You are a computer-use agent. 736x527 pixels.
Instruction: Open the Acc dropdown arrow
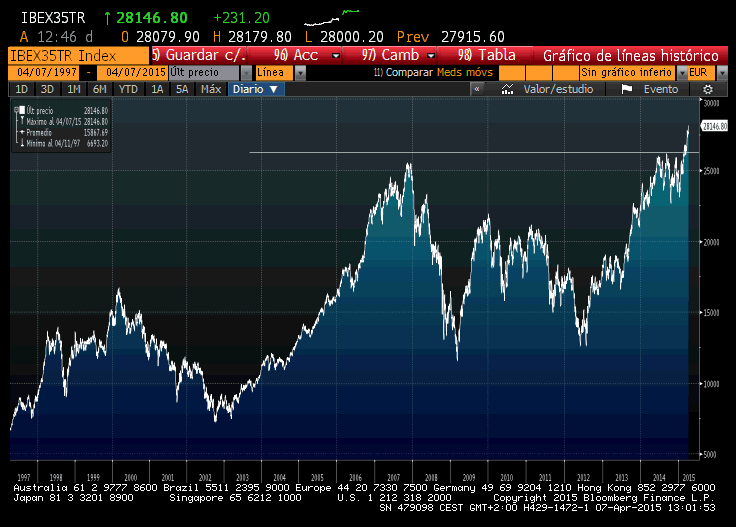point(336,56)
